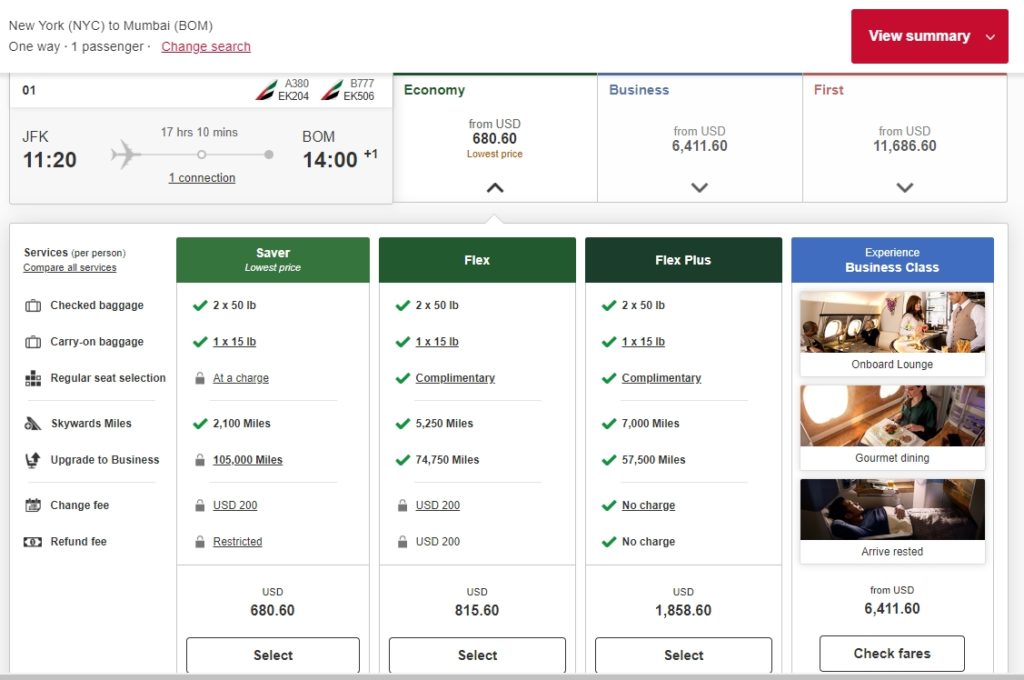The width and height of the screenshot is (1024, 680).
Task: Open the 1 connection details link
Action: coord(202,178)
